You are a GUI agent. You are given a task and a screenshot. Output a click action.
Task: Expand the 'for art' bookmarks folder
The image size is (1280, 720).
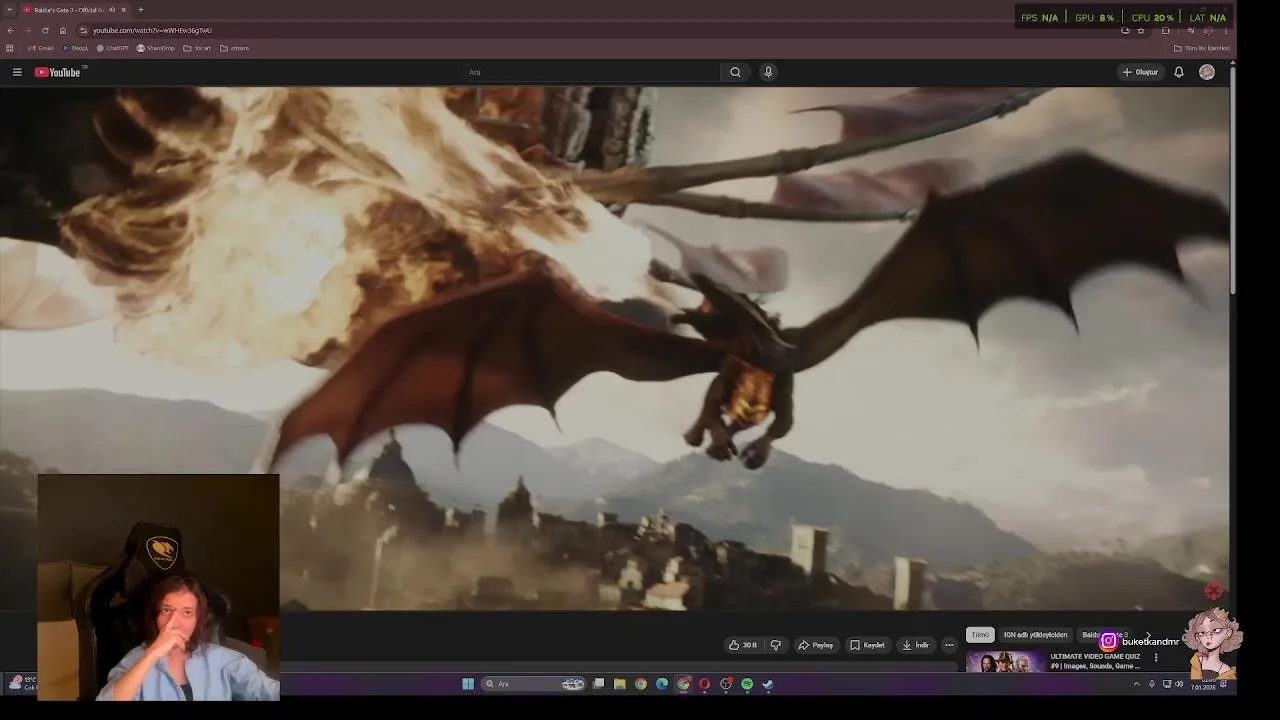(197, 48)
